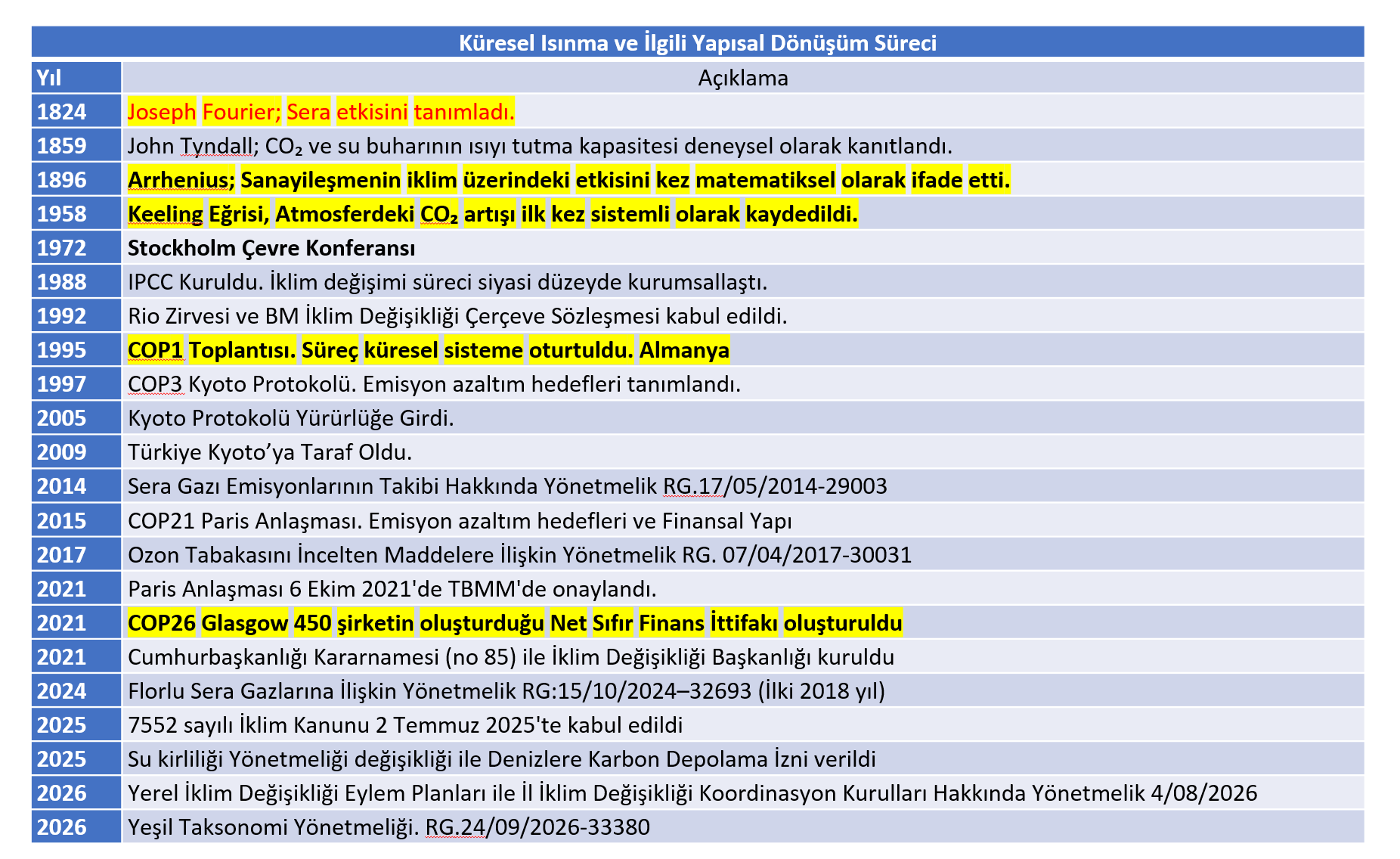Image resolution: width=1400 pixels, height=859 pixels.
Task: Click the 'Rio Zirvesi ve BM İklim' row
Action: coord(743,315)
